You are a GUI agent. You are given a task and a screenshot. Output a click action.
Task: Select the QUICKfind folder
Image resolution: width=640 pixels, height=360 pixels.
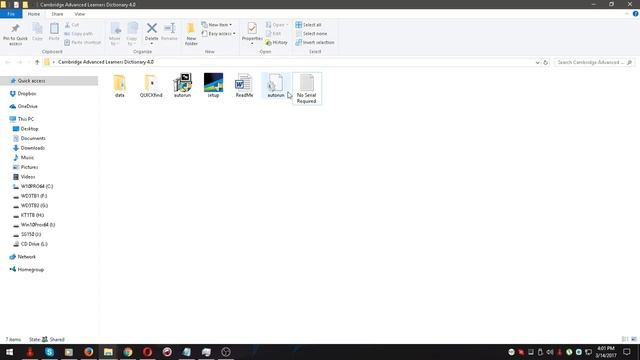pyautogui.click(x=151, y=85)
